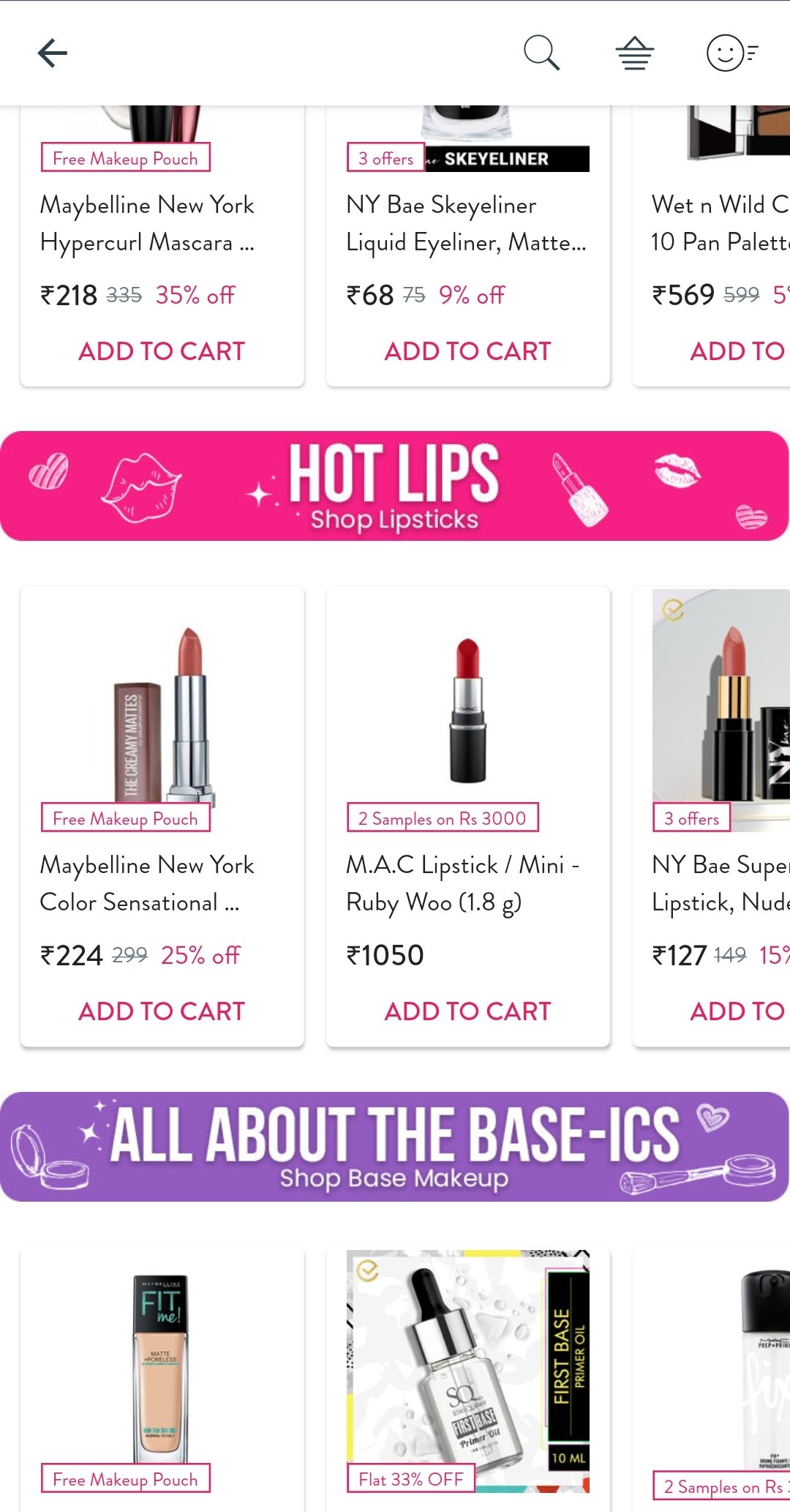The image size is (790, 1512).
Task: Open the NY Bae Skeyeliner product title
Action: click(466, 223)
